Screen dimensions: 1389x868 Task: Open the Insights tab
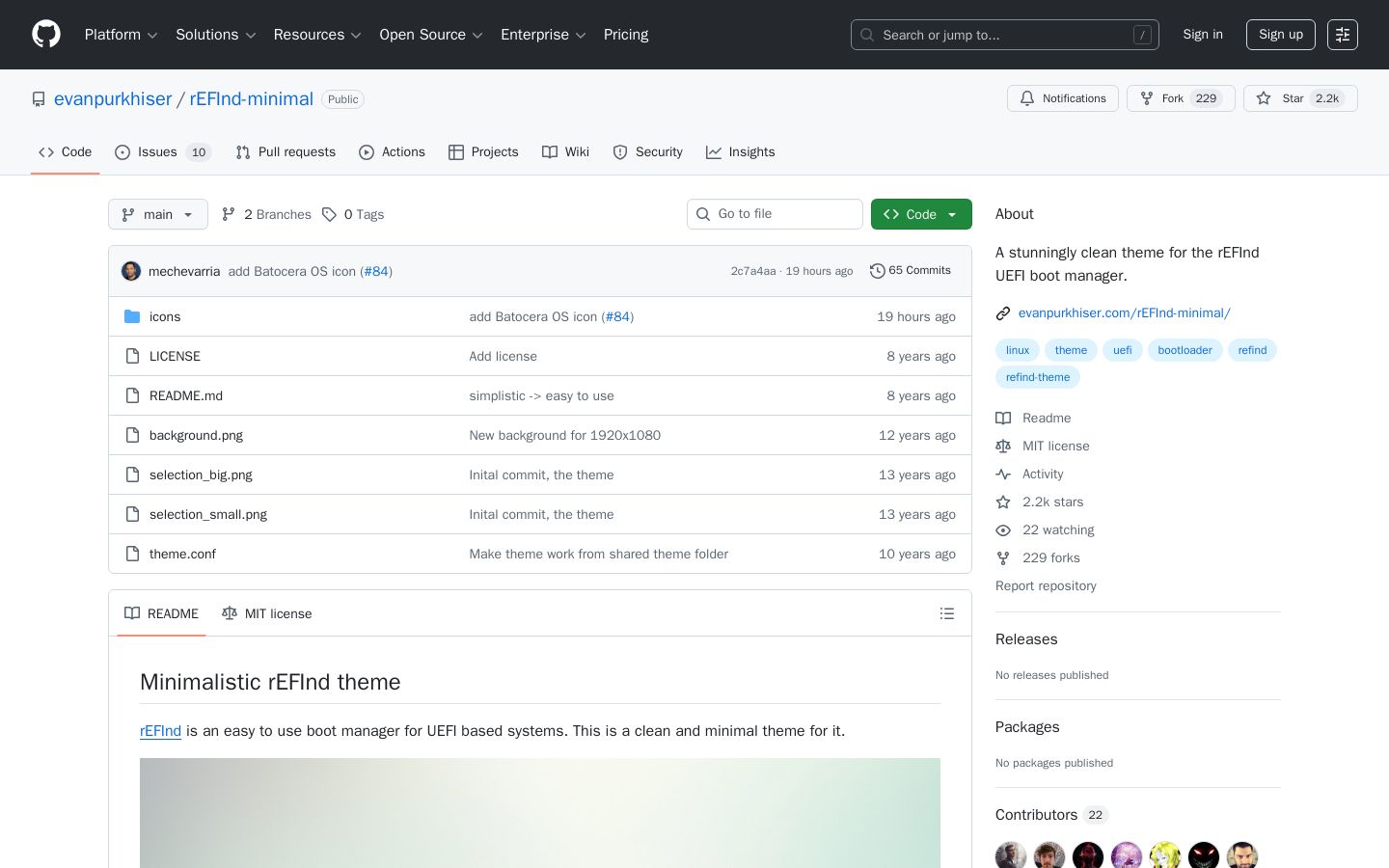(x=740, y=152)
